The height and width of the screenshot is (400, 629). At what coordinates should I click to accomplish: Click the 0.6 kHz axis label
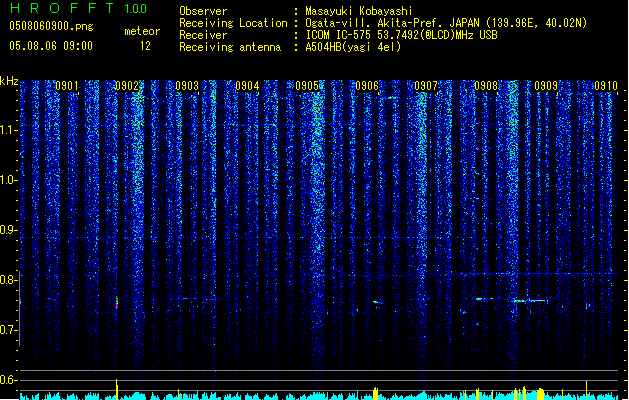9,380
